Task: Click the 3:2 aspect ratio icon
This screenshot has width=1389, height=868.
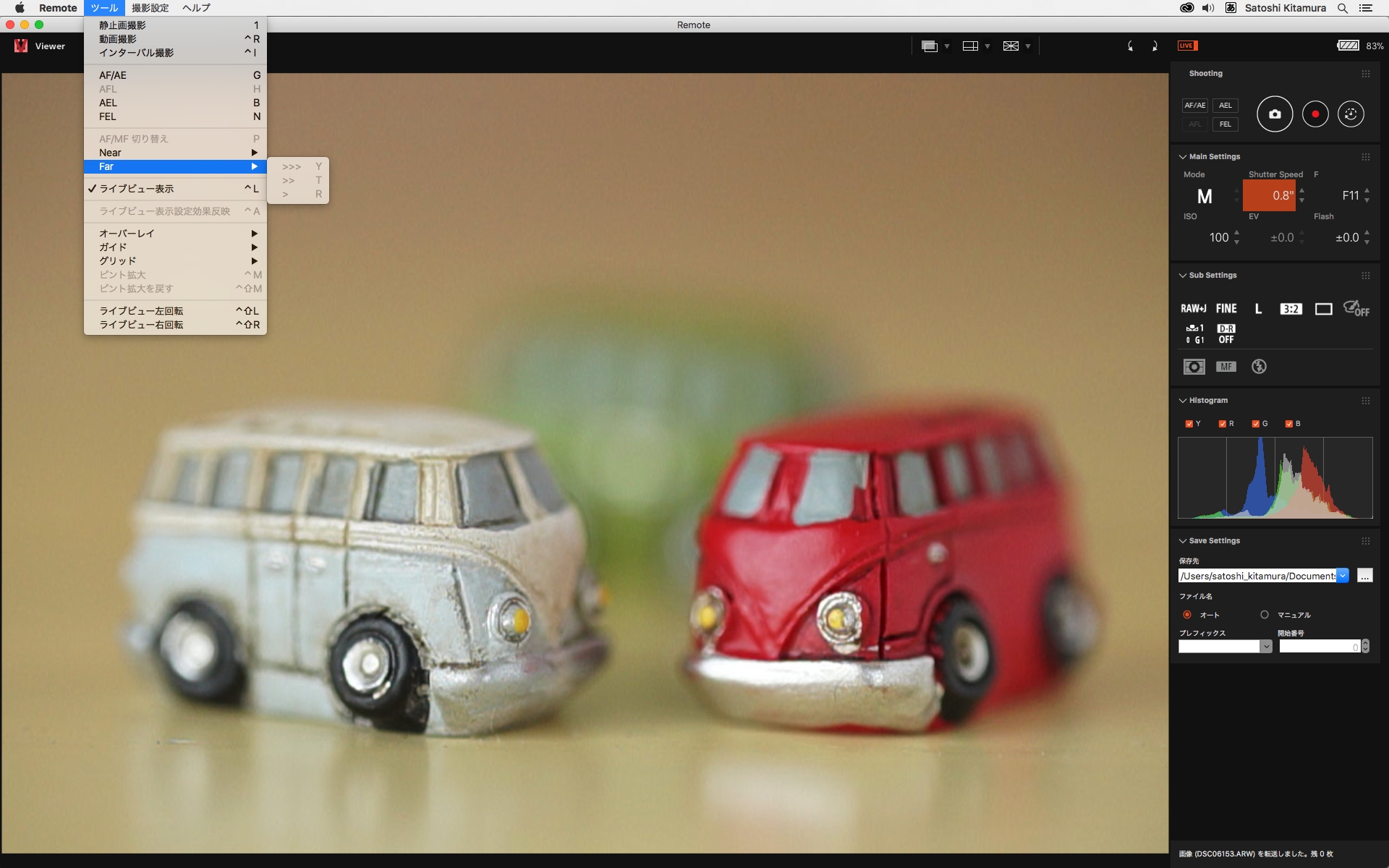Action: tap(1291, 309)
